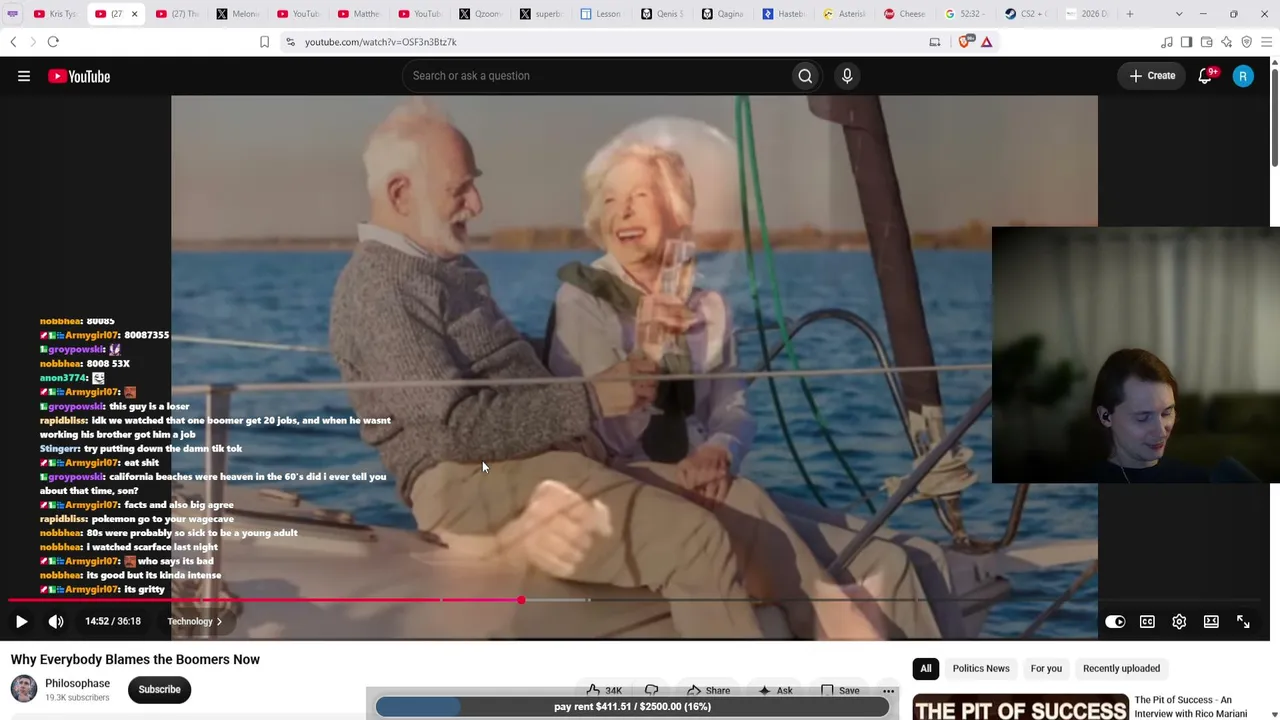The image size is (1280, 720).
Task: Dislike the video
Action: 651,690
